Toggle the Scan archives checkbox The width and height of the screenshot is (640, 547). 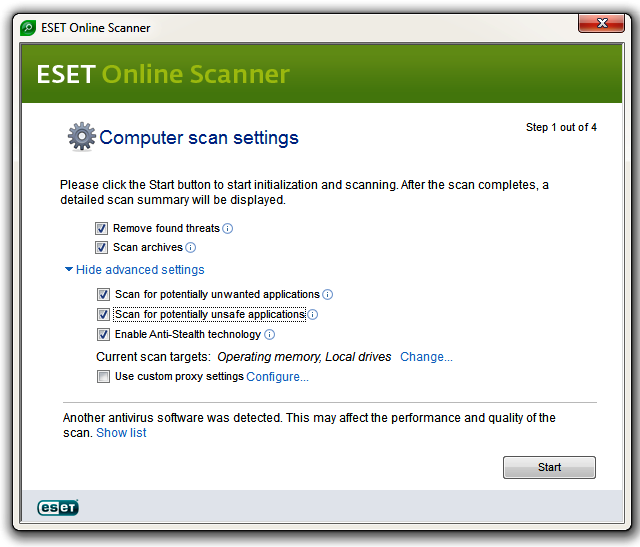click(101, 248)
